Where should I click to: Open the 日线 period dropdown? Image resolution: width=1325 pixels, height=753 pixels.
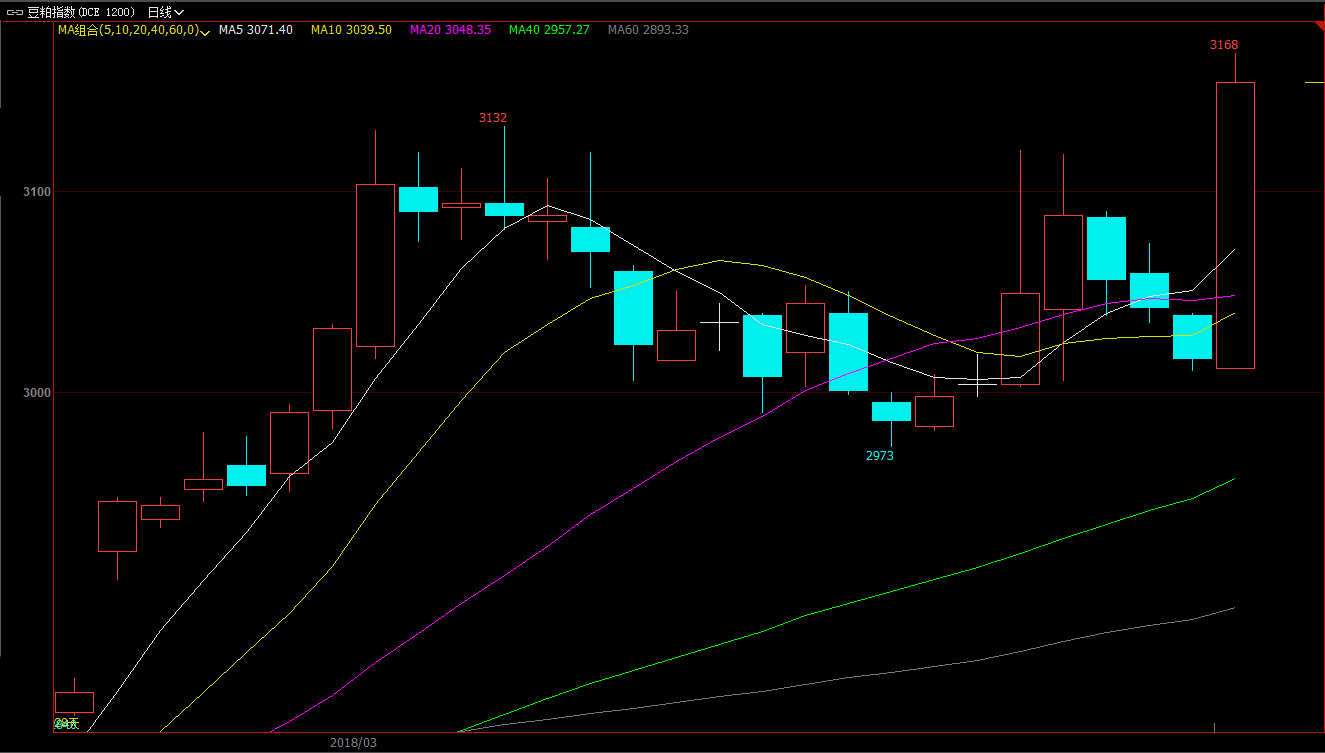[165, 12]
